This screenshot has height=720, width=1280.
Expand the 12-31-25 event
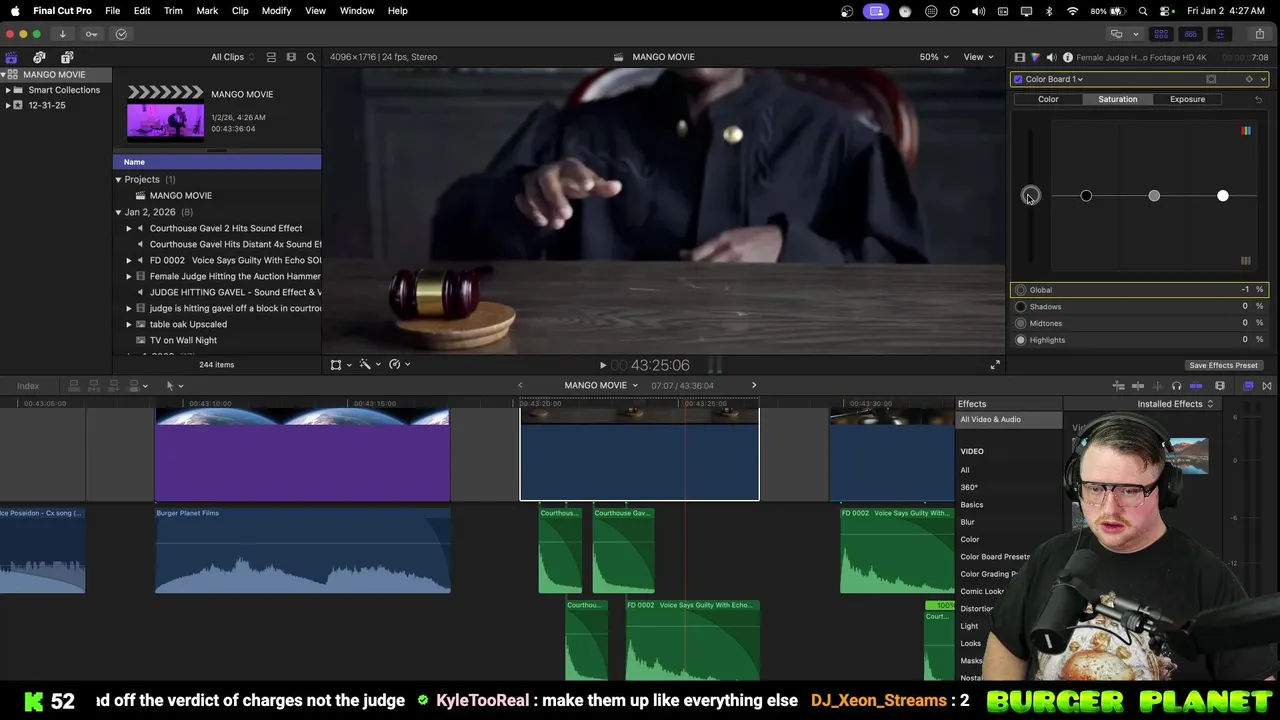8,105
